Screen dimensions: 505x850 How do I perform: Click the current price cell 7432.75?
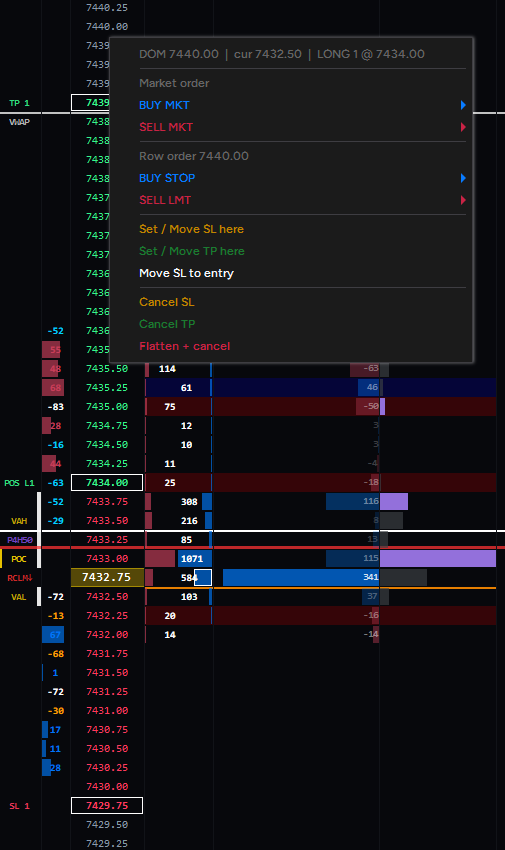pos(107,577)
